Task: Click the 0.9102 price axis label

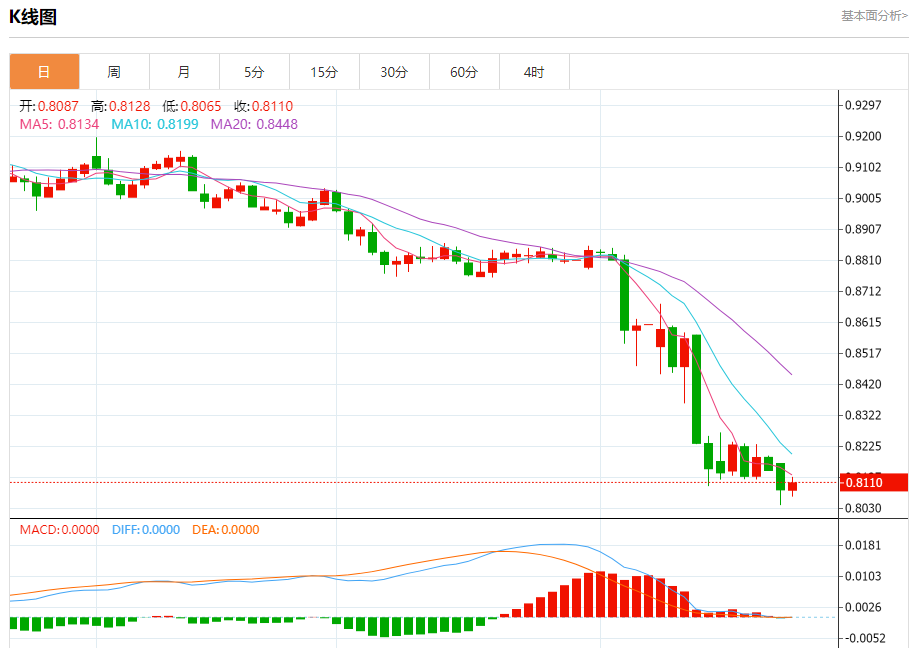Action: tap(863, 167)
